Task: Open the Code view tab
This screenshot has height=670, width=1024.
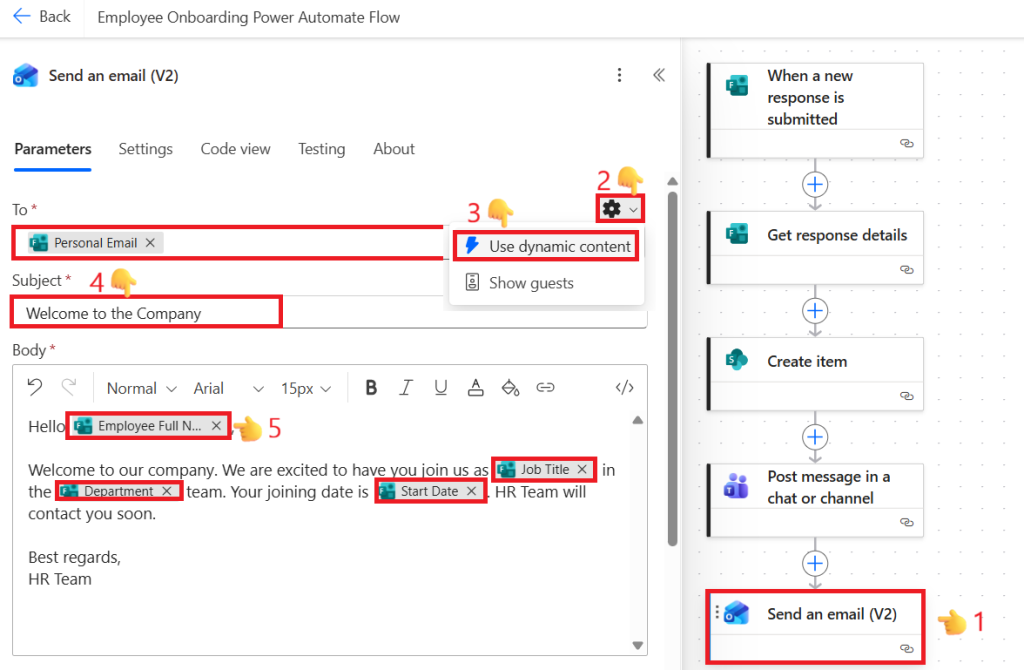Action: (x=235, y=149)
